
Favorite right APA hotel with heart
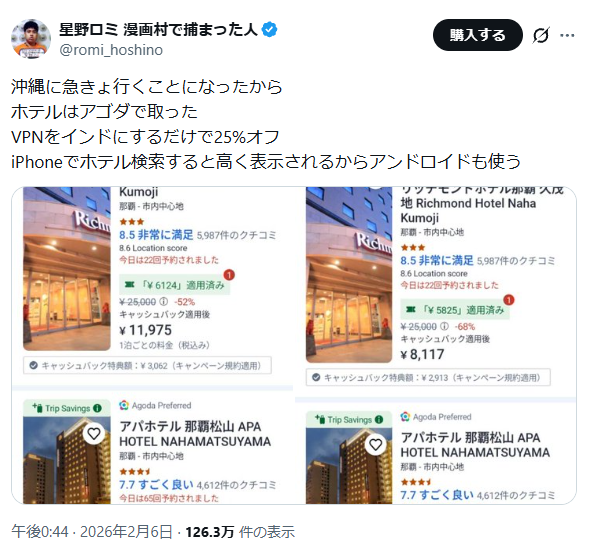(x=375, y=445)
